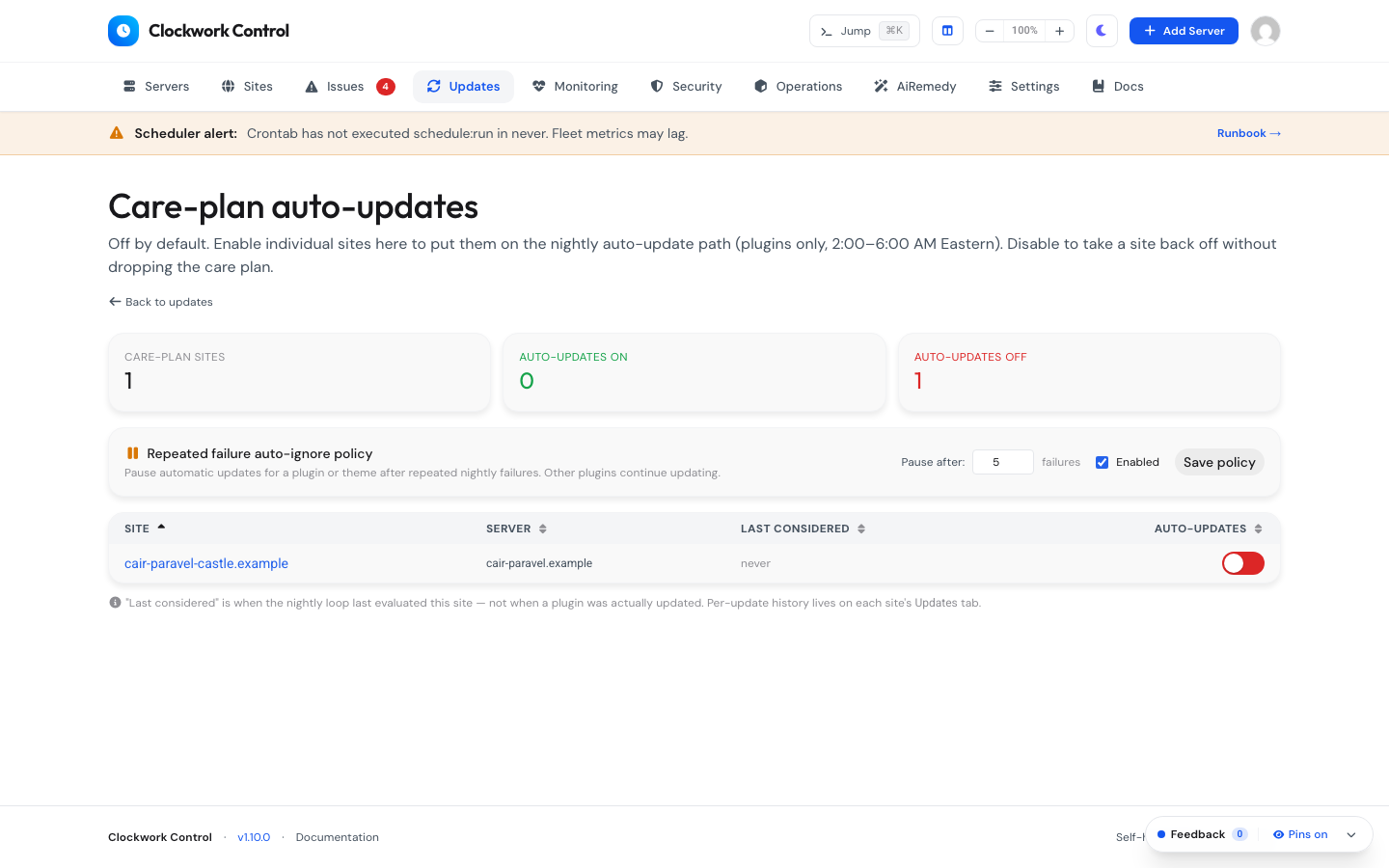Go back to updates link
The width and height of the screenshot is (1389, 868).
point(161,302)
